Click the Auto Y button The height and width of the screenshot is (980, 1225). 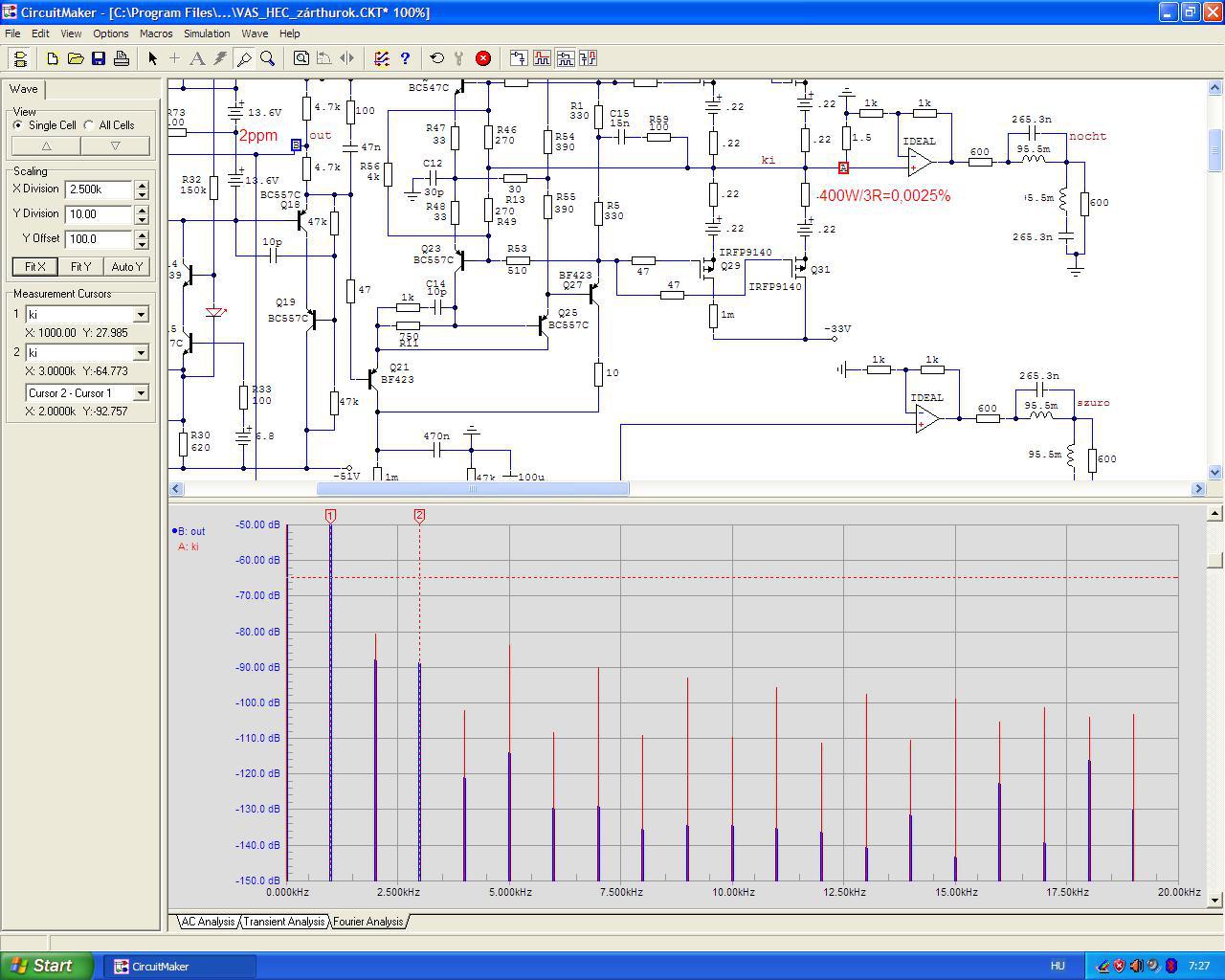pos(126,267)
